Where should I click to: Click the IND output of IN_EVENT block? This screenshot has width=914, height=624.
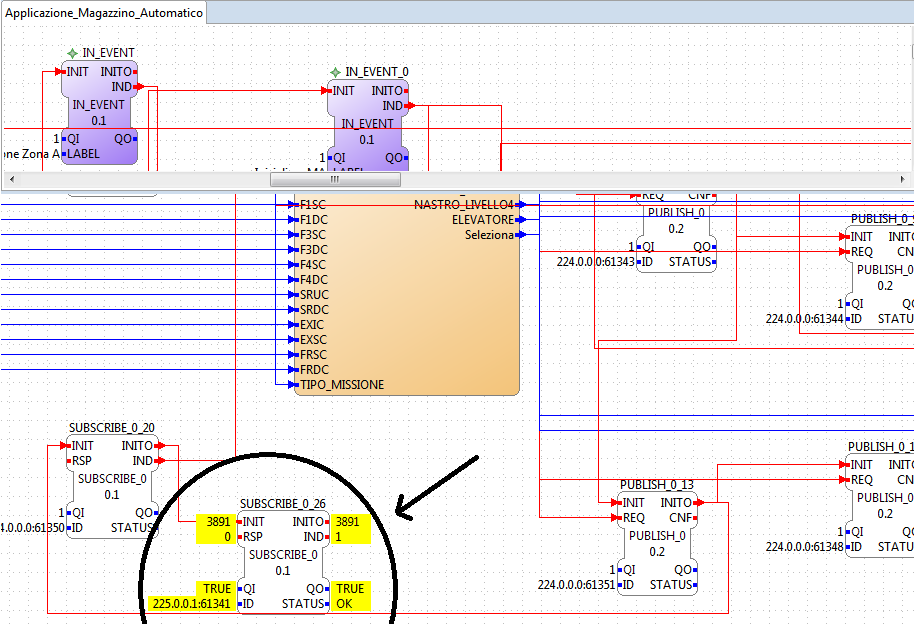122,87
